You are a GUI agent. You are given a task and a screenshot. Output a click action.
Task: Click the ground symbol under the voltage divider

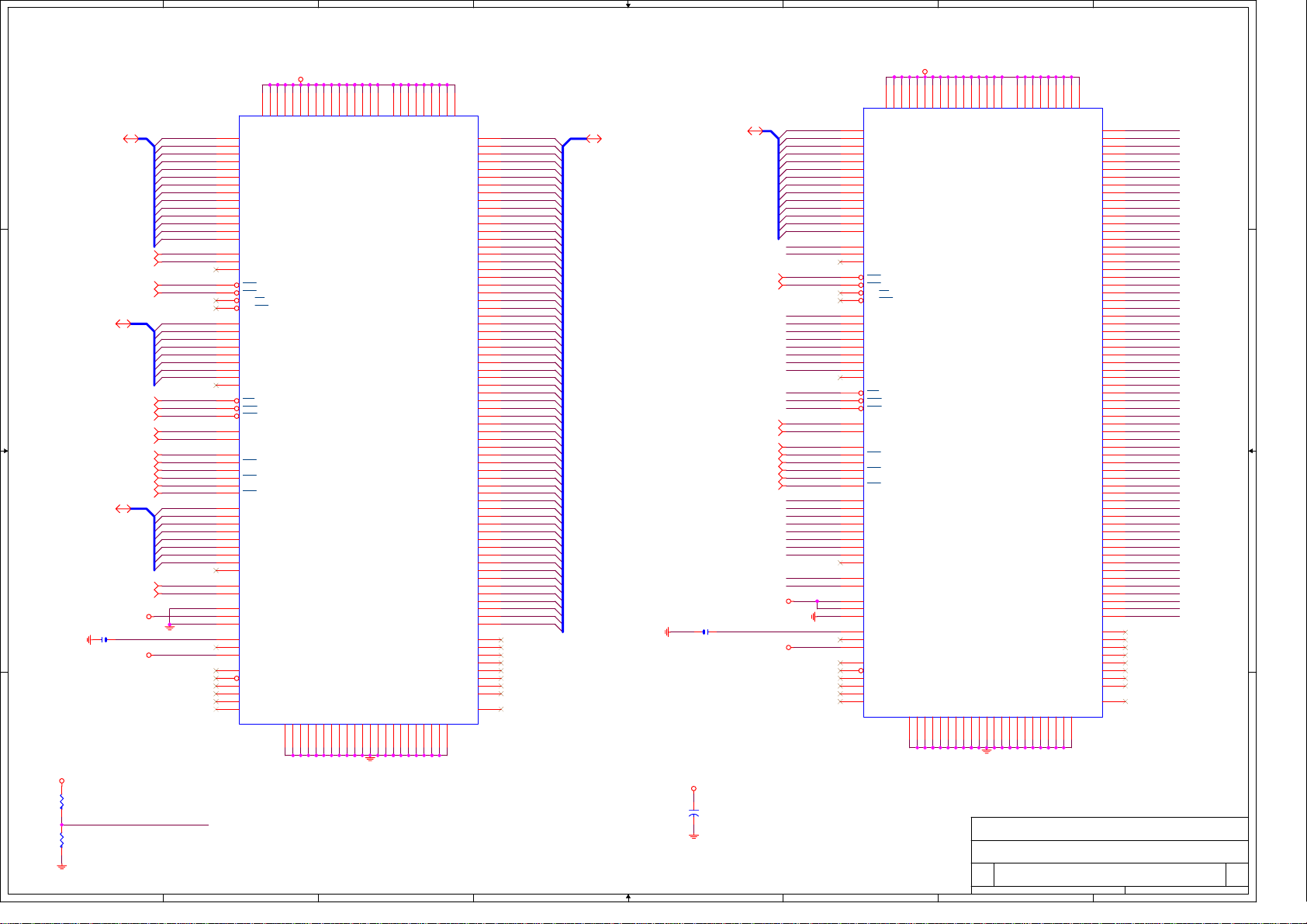tap(61, 866)
